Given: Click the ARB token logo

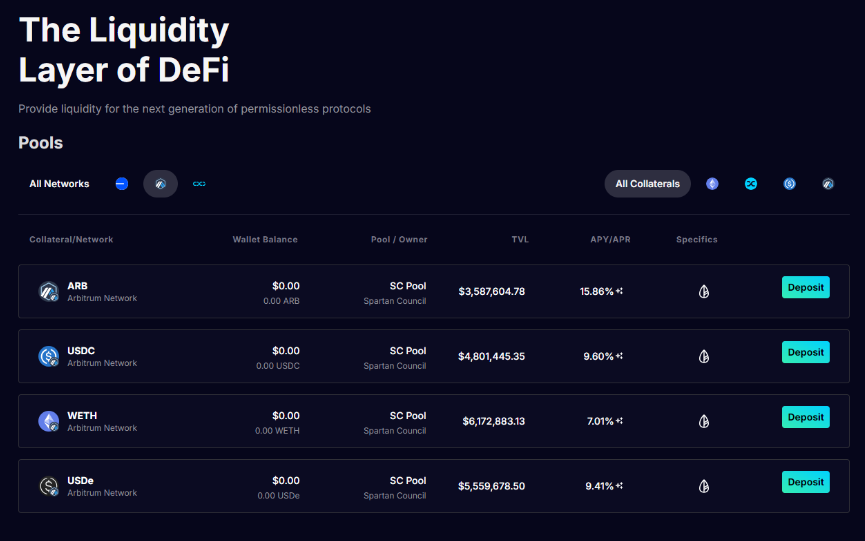Looking at the screenshot, I should pos(49,291).
